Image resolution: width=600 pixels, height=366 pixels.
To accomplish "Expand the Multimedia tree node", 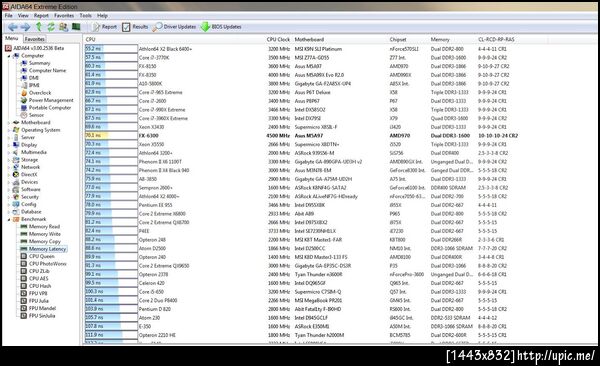I will click(9, 152).
